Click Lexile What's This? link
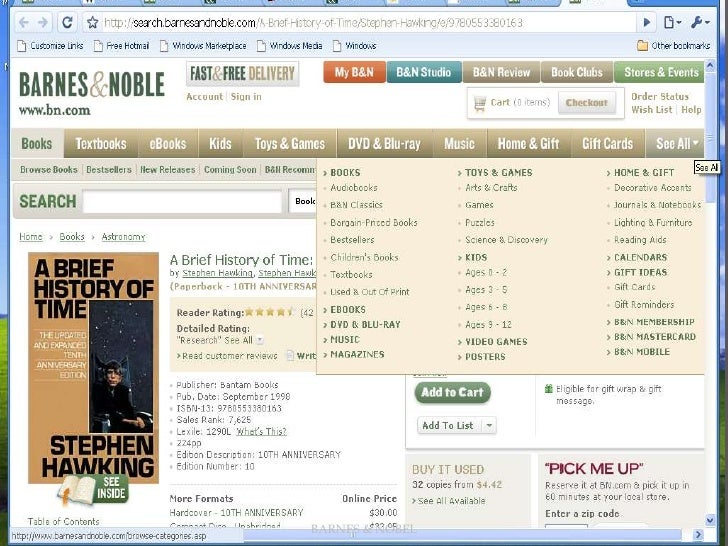The image size is (728, 546). pyautogui.click(x=261, y=431)
